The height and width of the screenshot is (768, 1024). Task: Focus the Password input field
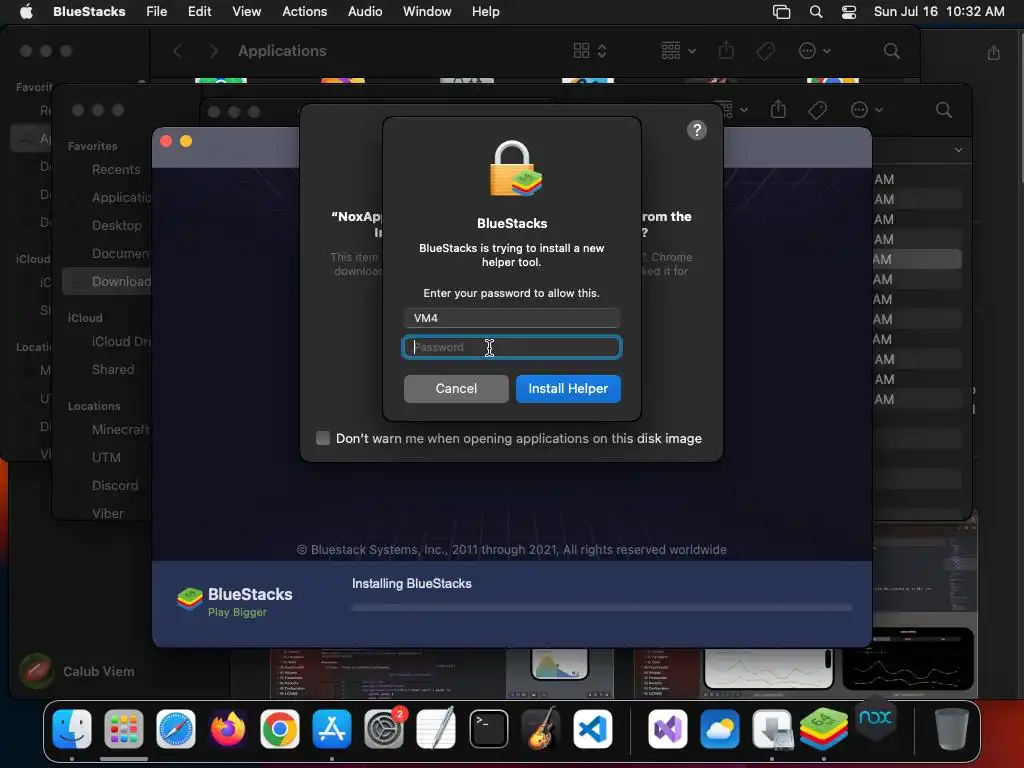click(511, 347)
